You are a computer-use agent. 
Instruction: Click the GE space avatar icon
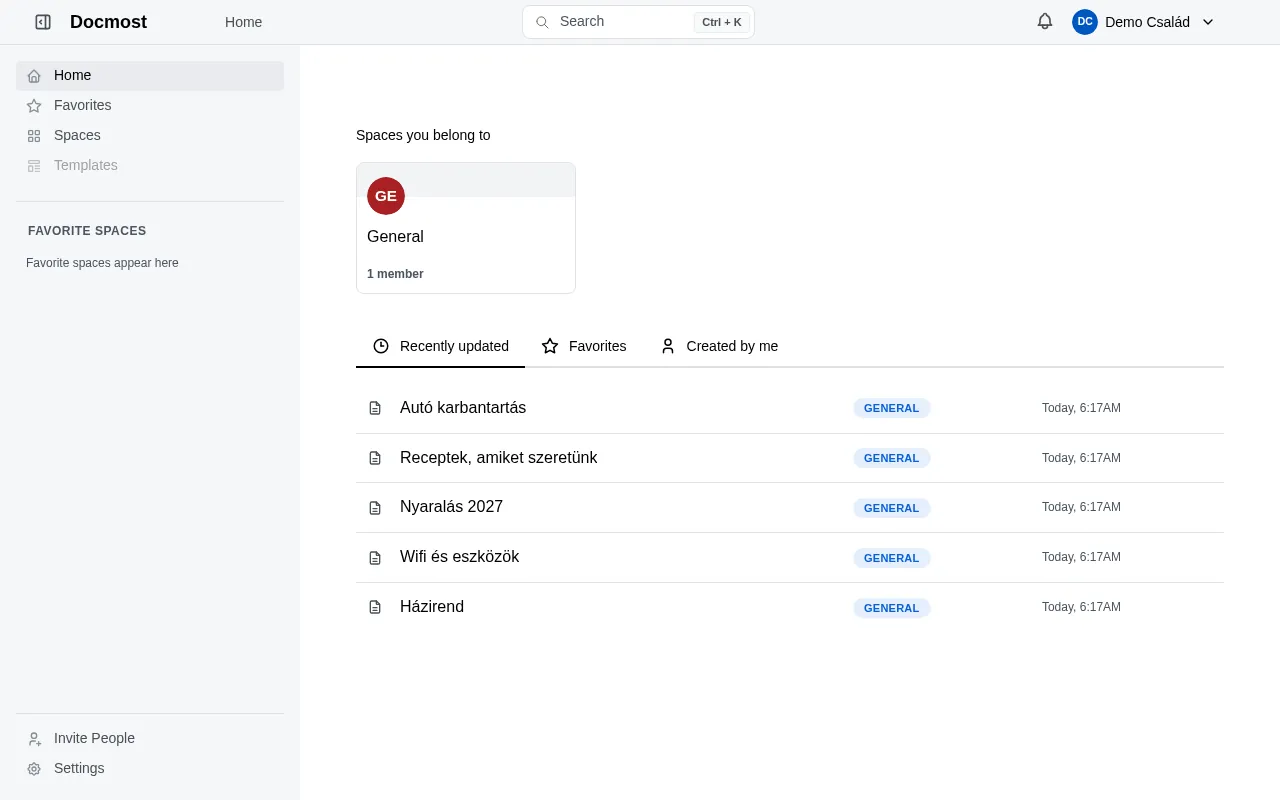coord(386,196)
